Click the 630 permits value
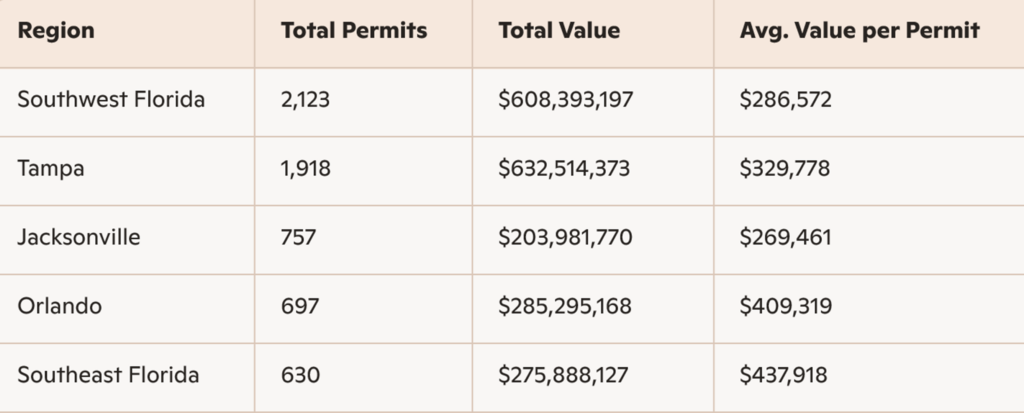The width and height of the screenshot is (1024, 413). 300,375
